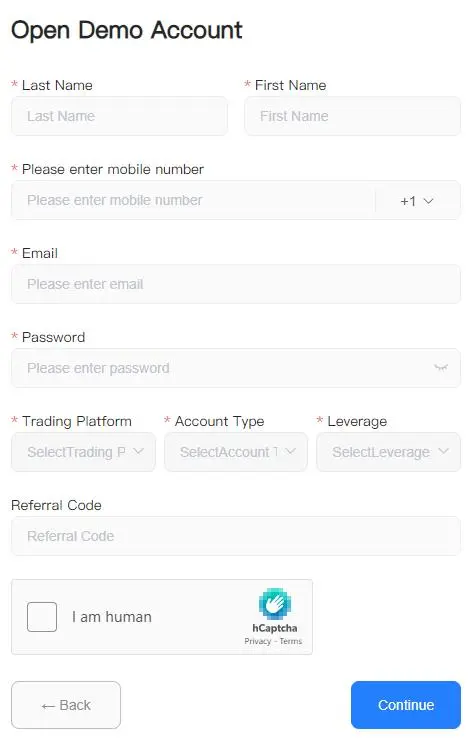Open the Account Type selector
Screen dimensions: 474x746
tap(236, 452)
